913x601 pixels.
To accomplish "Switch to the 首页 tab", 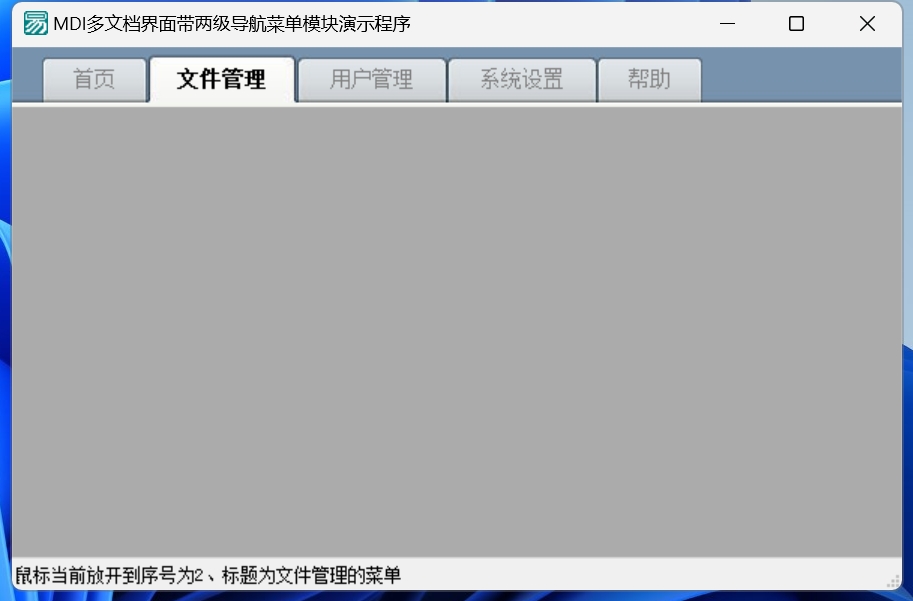I will [x=94, y=80].
